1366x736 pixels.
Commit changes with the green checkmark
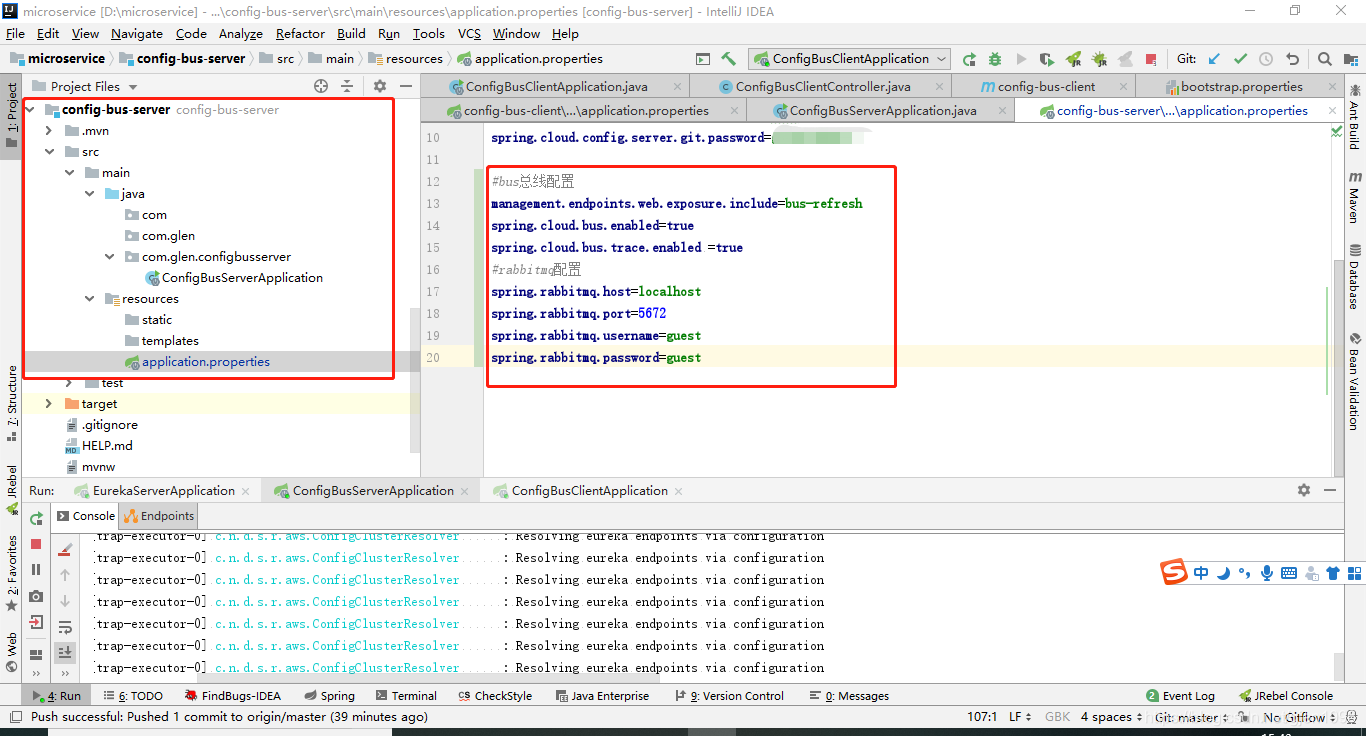(1240, 59)
